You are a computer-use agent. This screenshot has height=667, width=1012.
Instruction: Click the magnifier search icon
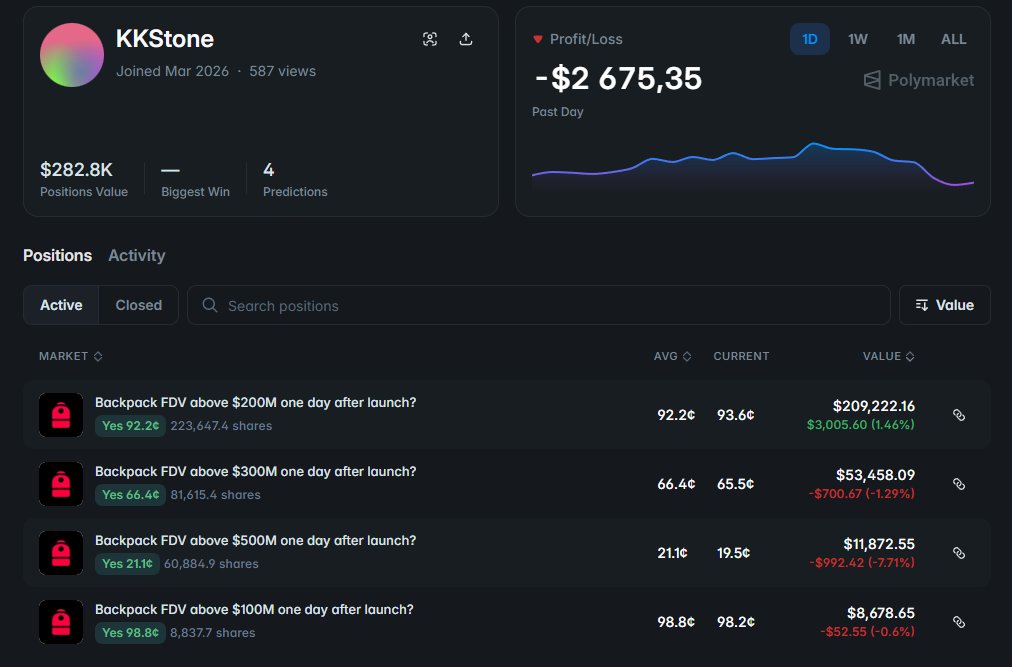[210, 305]
